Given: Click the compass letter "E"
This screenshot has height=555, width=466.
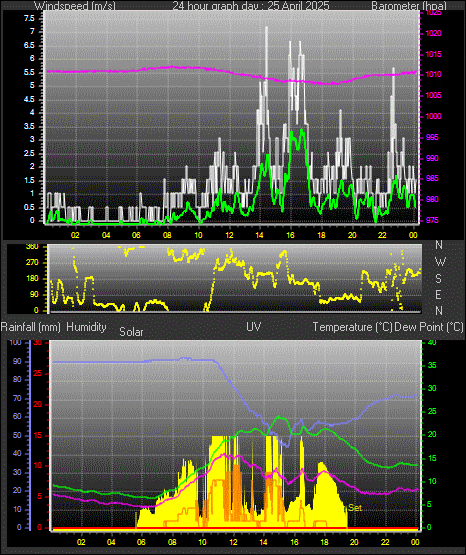Looking at the screenshot, I should click(x=438, y=294).
